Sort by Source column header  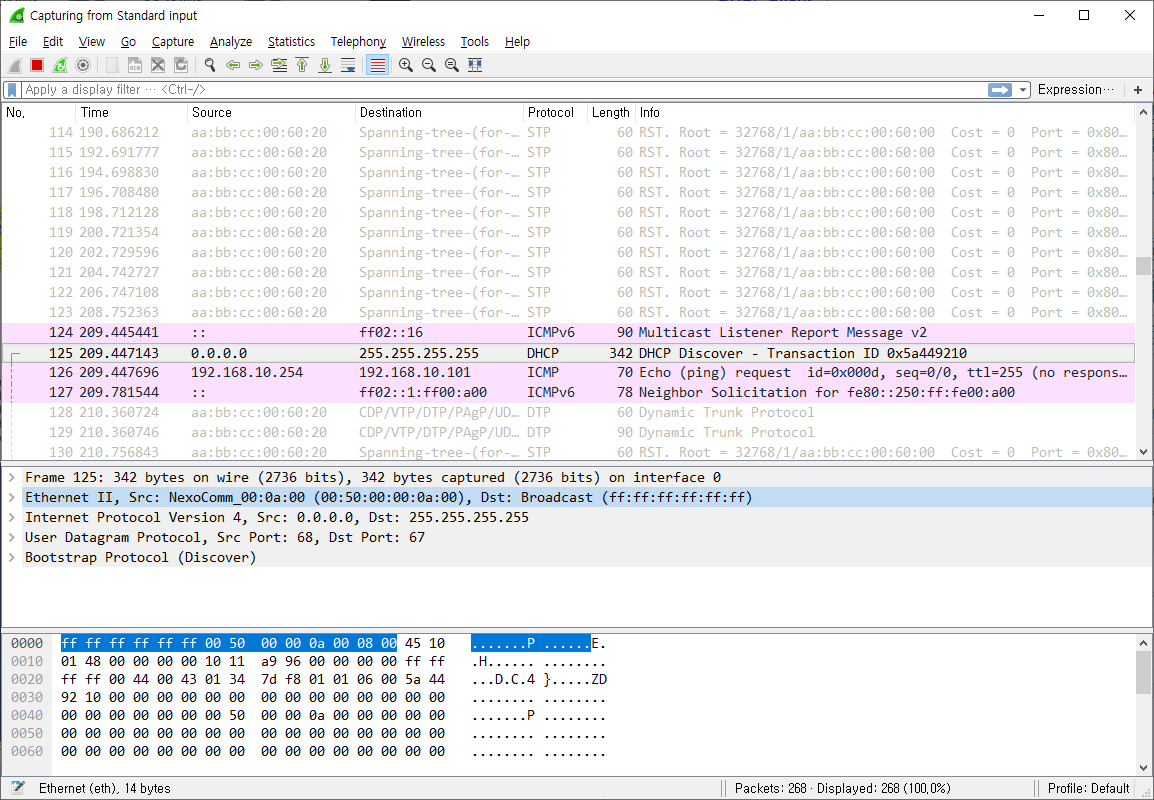click(271, 113)
